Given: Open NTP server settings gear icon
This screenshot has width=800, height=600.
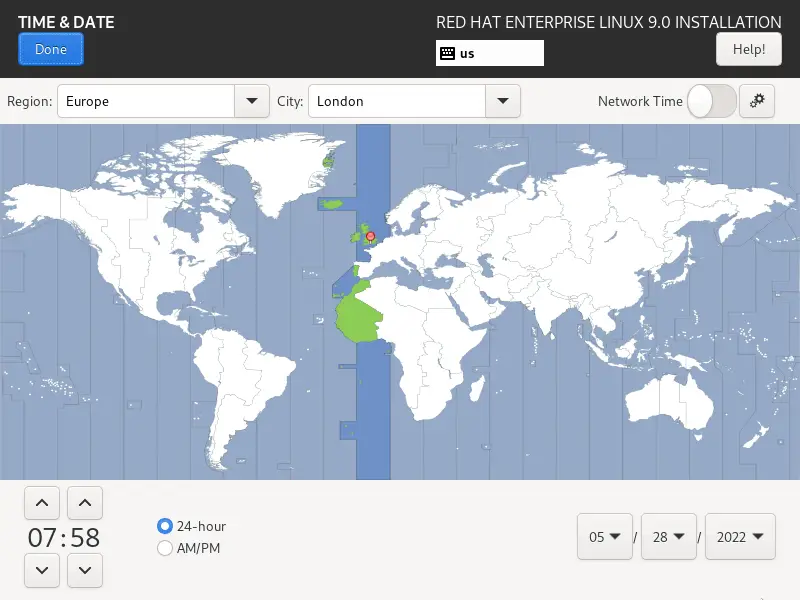Looking at the screenshot, I should point(757,101).
